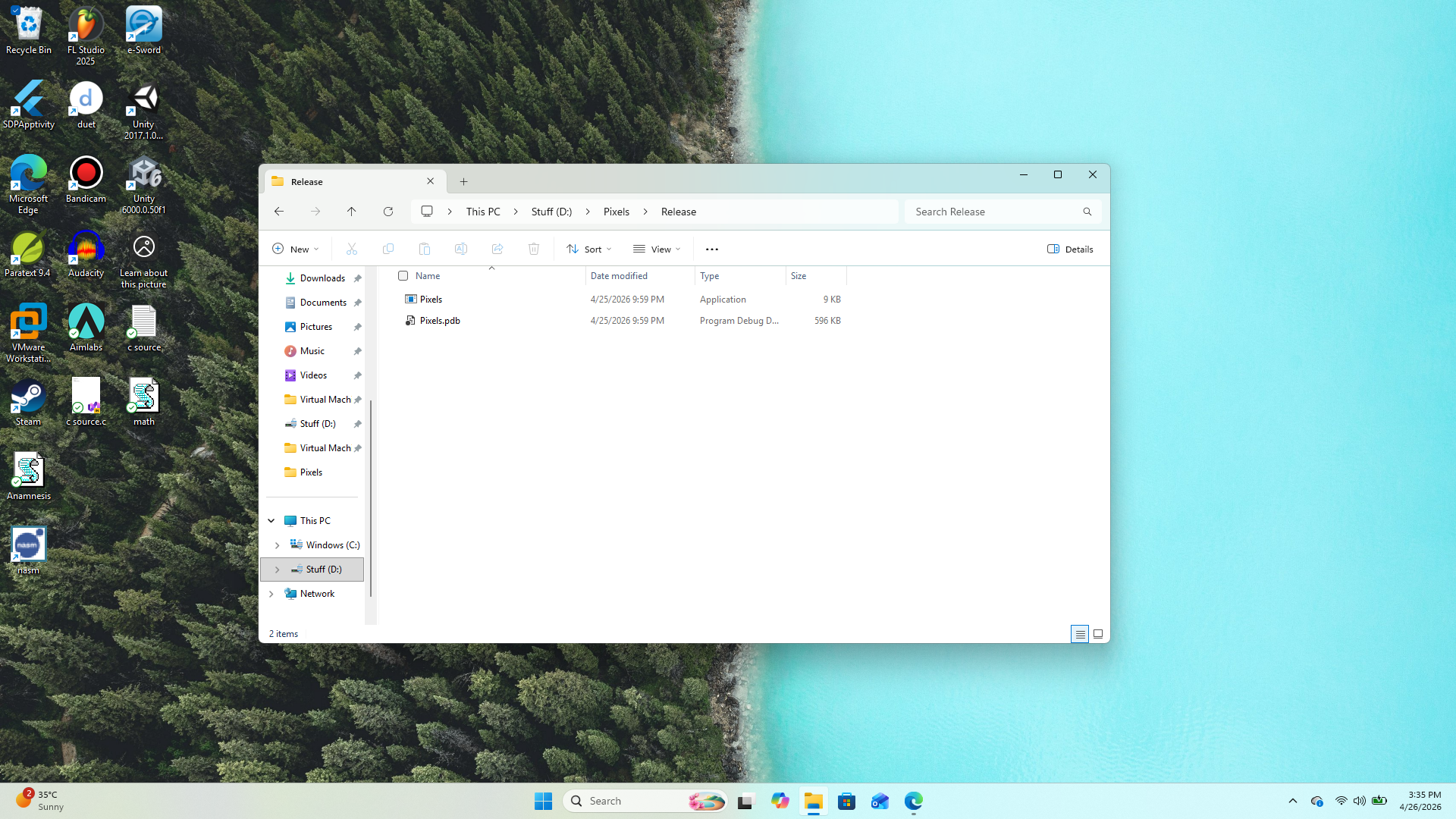Add a new tab with plus icon

tap(463, 182)
